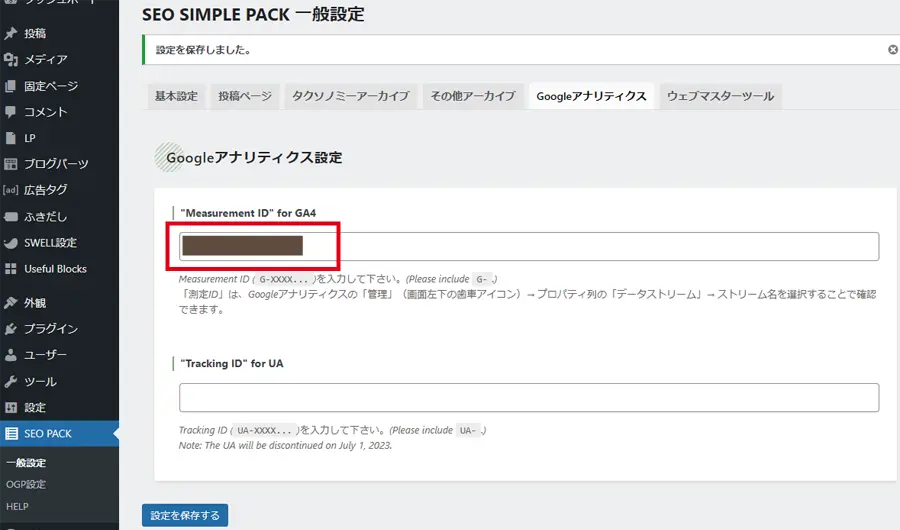Click the media icon beside メディア

coord(11,59)
